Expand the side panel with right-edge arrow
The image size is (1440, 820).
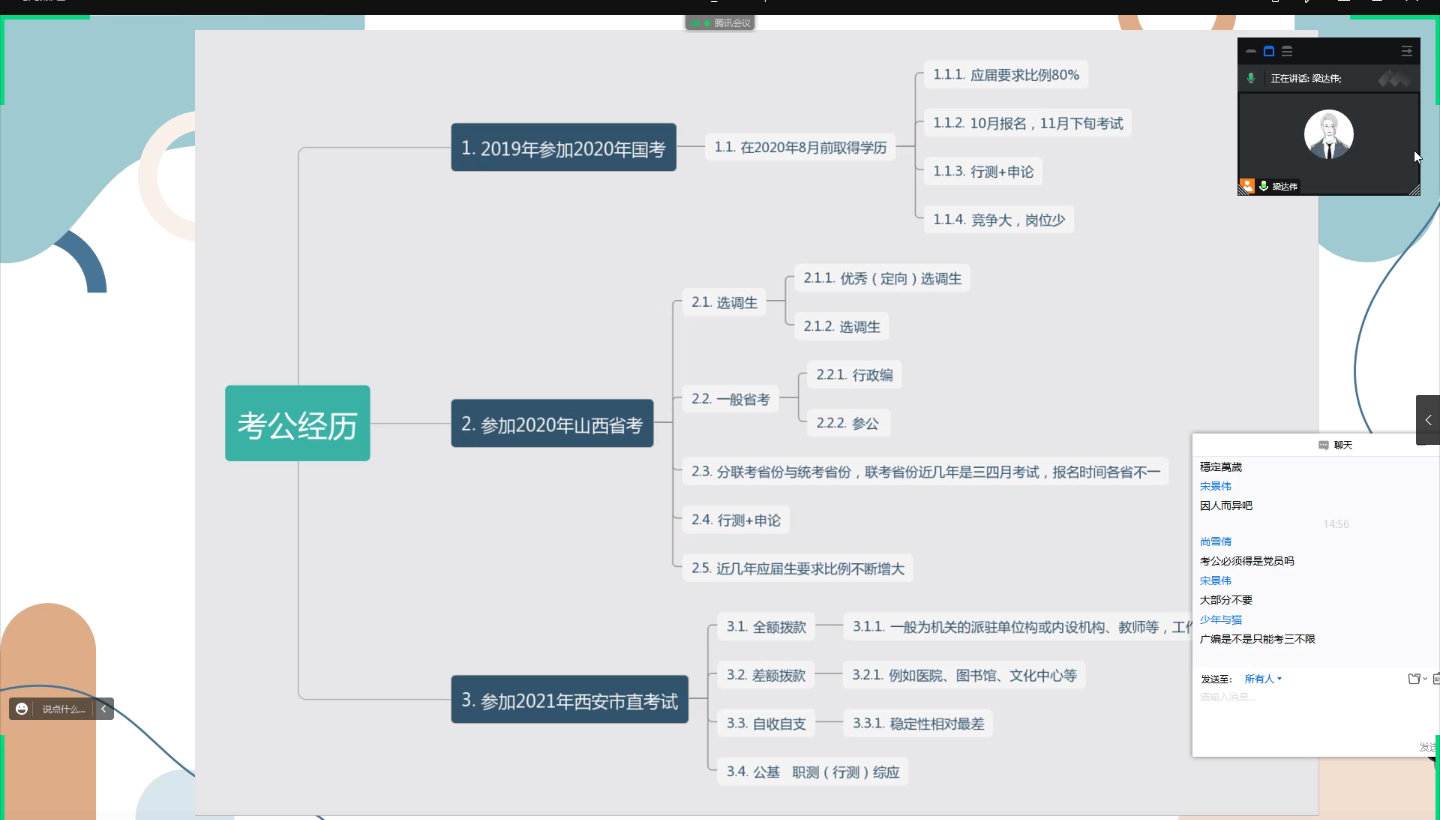click(1428, 420)
